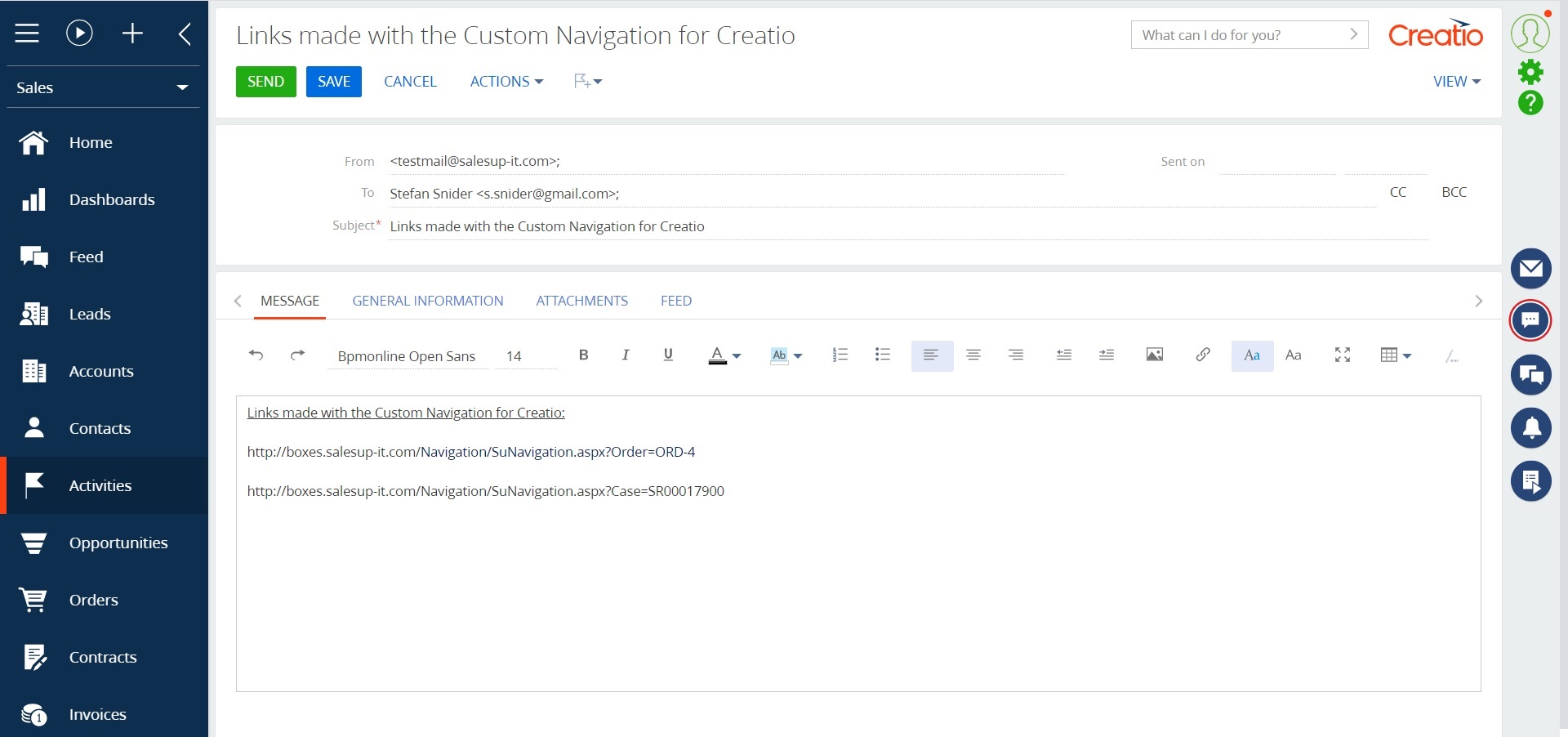This screenshot has height=737, width=1568.
Task: Open the help question mark icon
Action: [x=1530, y=103]
